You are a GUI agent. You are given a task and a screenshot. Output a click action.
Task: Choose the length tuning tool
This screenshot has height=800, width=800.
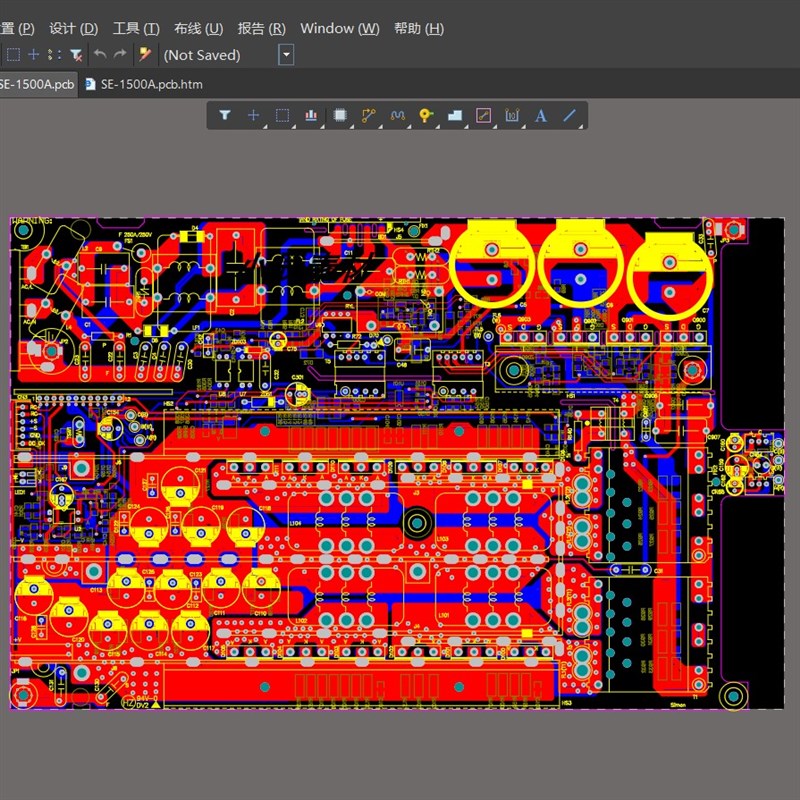tap(397, 115)
